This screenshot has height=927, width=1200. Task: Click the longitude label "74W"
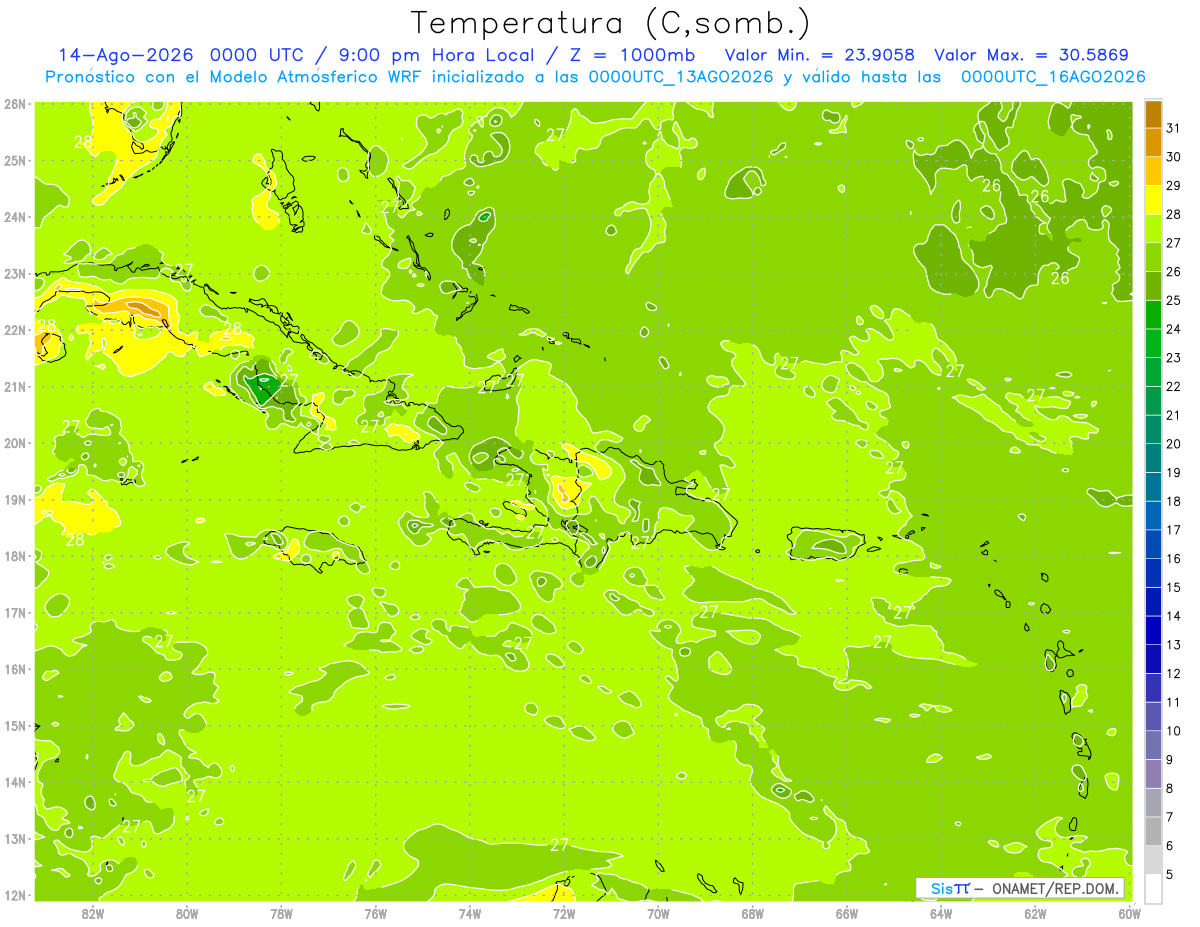coord(470,912)
